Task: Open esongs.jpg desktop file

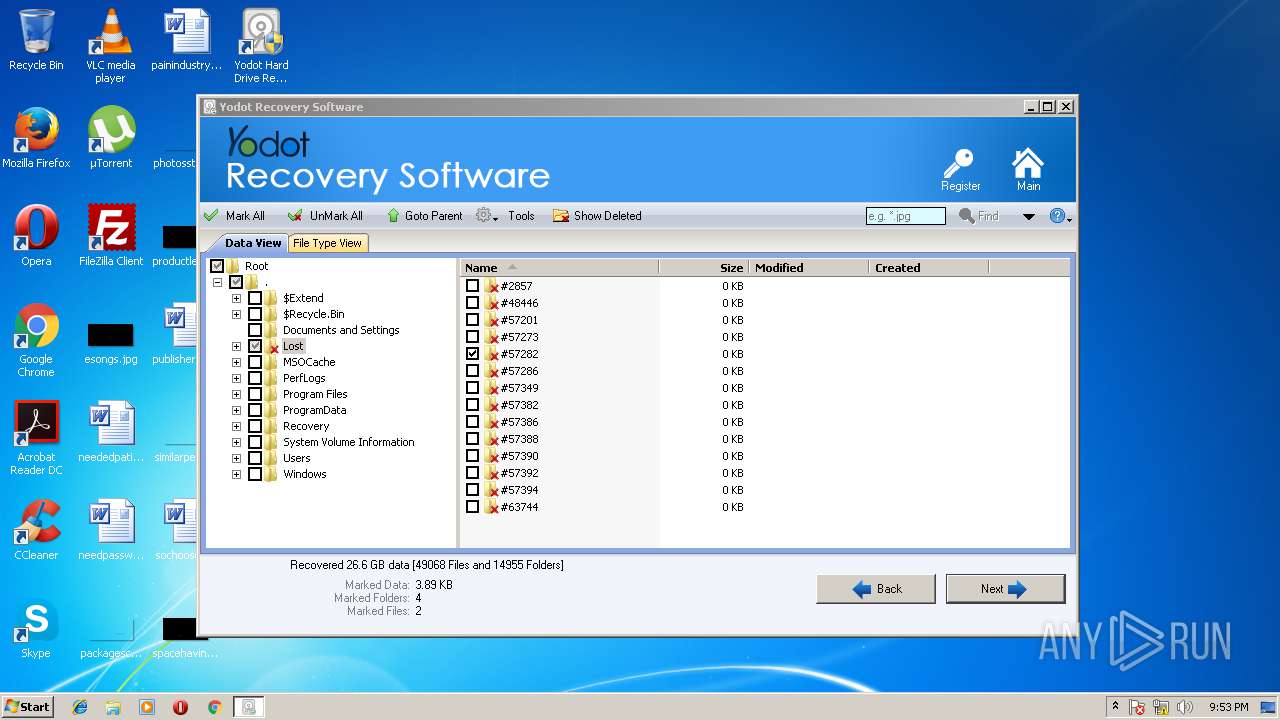Action: pos(110,342)
